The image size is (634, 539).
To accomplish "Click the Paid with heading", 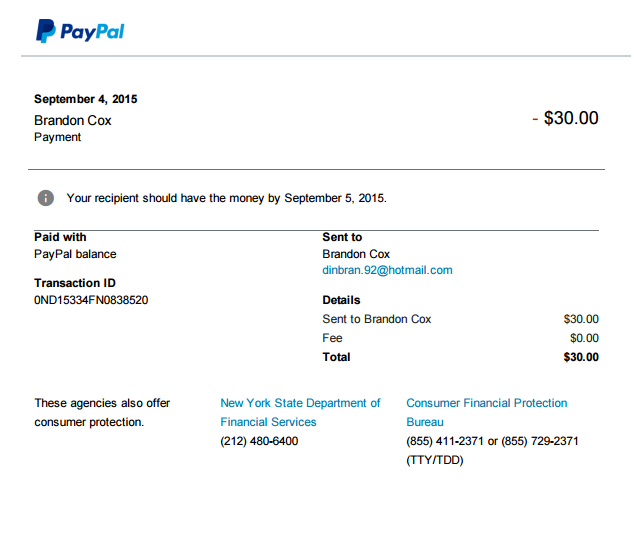I will (60, 237).
